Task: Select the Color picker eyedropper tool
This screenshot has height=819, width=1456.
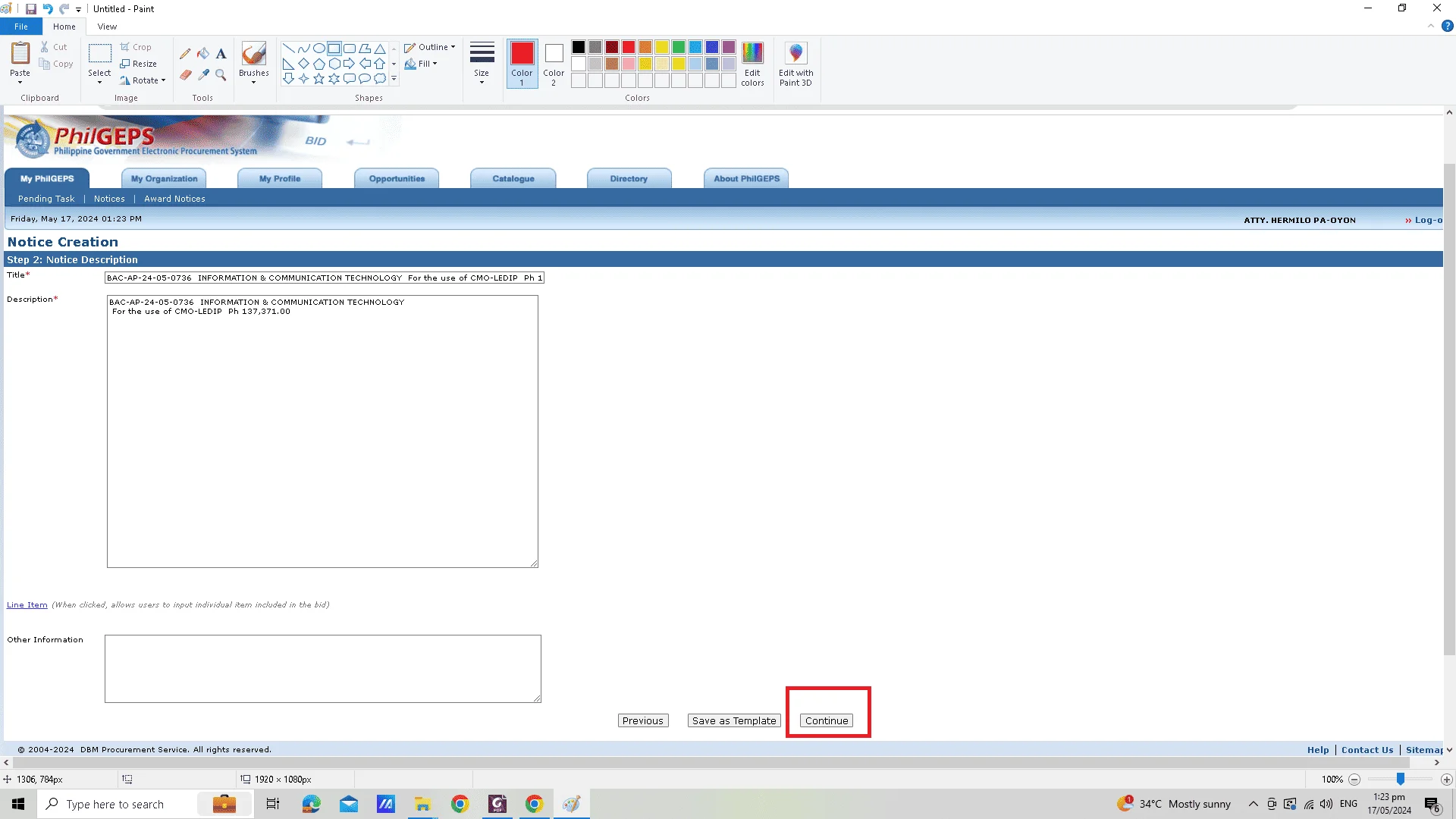Action: click(203, 75)
